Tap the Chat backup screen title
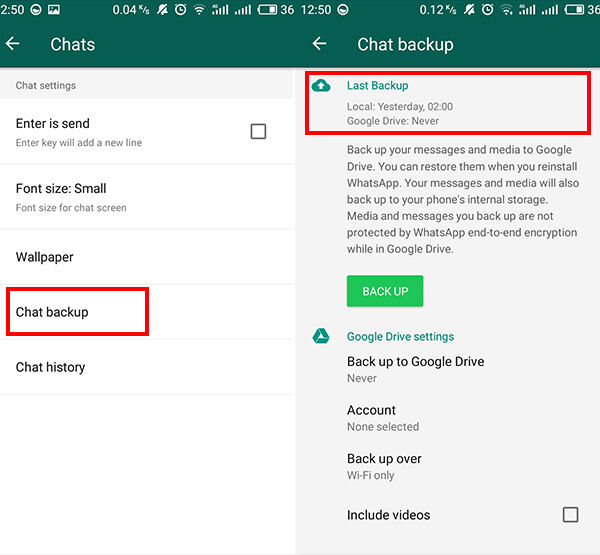 405,44
